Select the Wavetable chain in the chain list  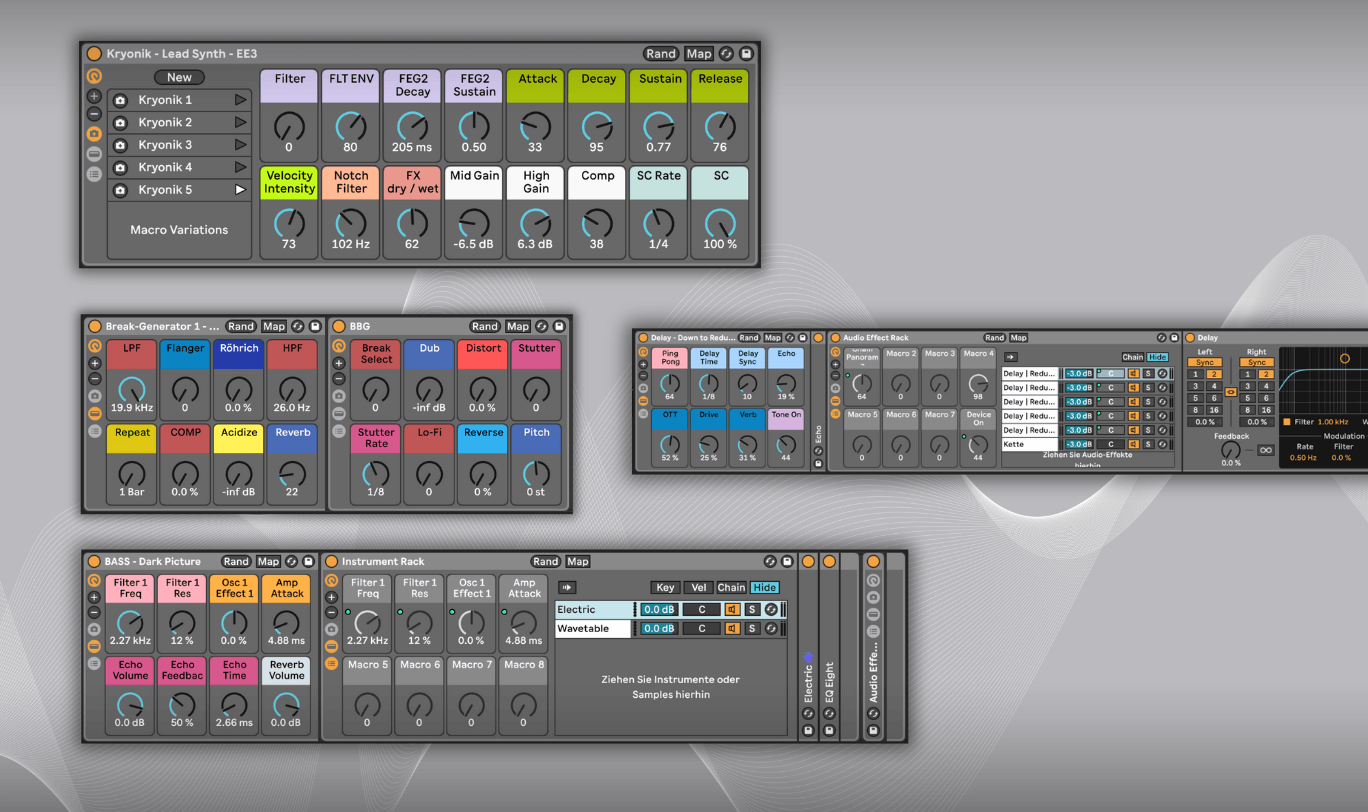click(594, 628)
